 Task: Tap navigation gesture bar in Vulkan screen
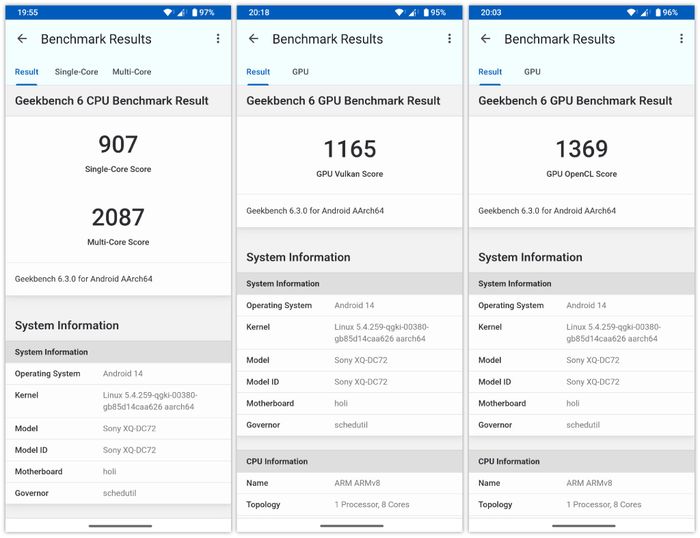pyautogui.click(x=352, y=526)
